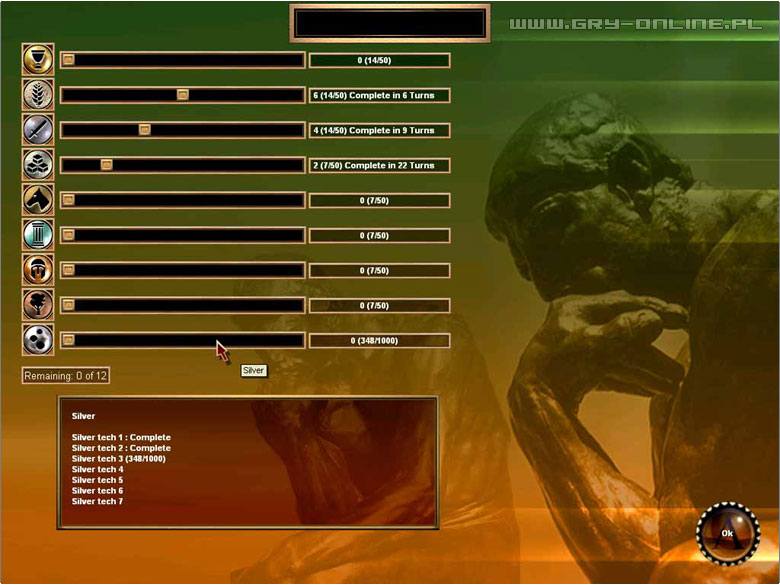This screenshot has width=780, height=585.
Task: Click sword row slider handle
Action: pos(145,130)
